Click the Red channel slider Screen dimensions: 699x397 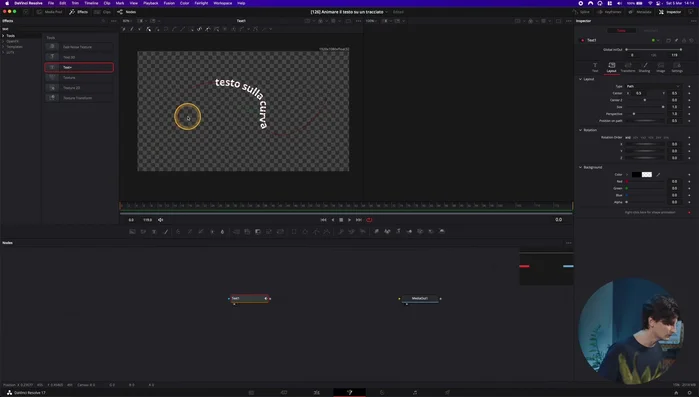[645, 181]
